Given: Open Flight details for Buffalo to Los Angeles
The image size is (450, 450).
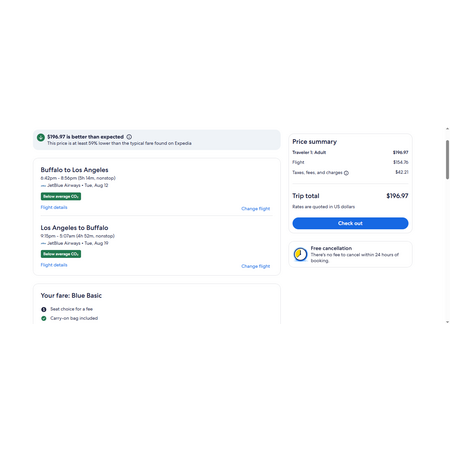Looking at the screenshot, I should (54, 207).
